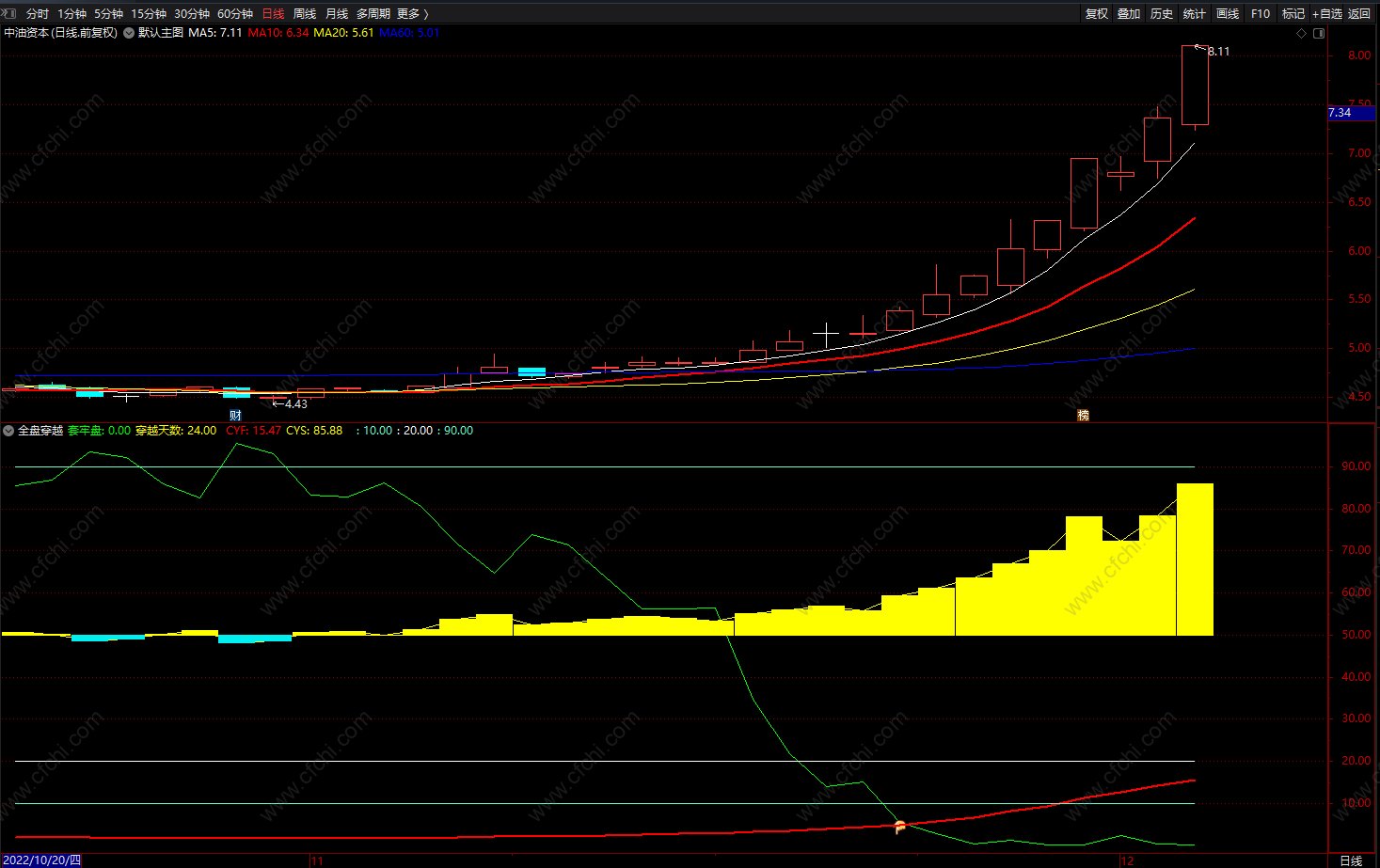Select the 15分钟 period
1380x868 pixels.
[149, 14]
